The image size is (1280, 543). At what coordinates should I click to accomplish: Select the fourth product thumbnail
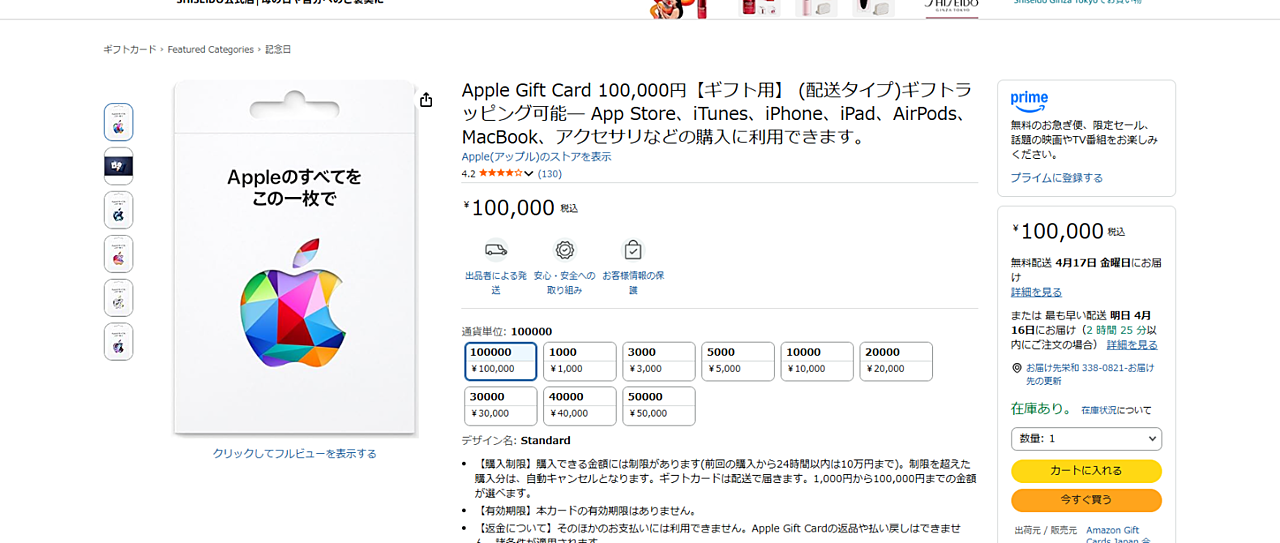[118, 254]
